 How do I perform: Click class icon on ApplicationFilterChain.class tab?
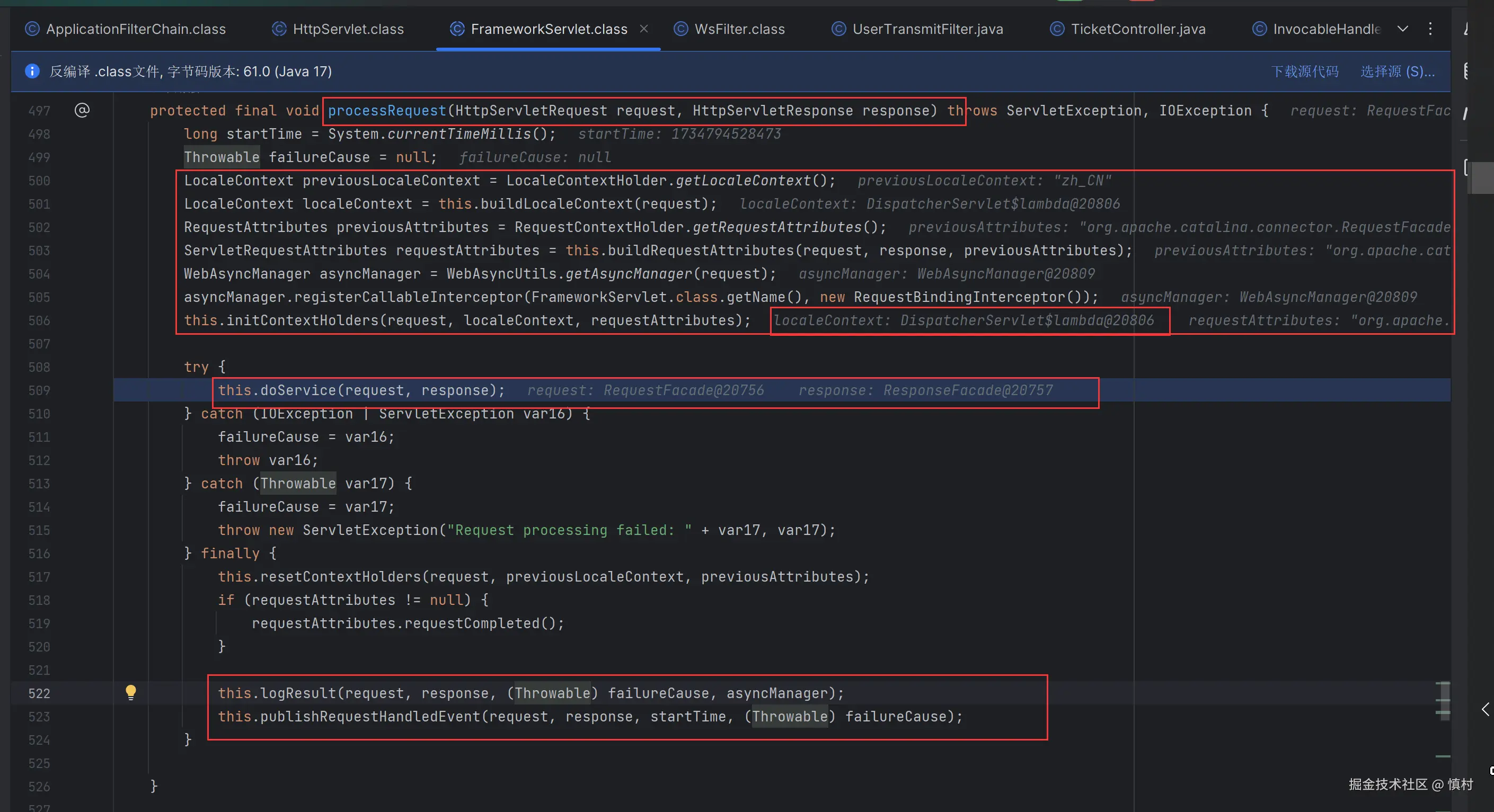32,29
